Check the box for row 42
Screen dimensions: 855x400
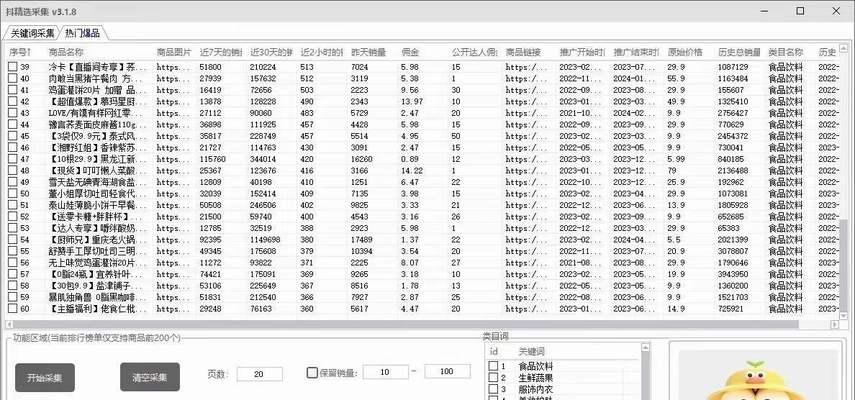click(13, 101)
